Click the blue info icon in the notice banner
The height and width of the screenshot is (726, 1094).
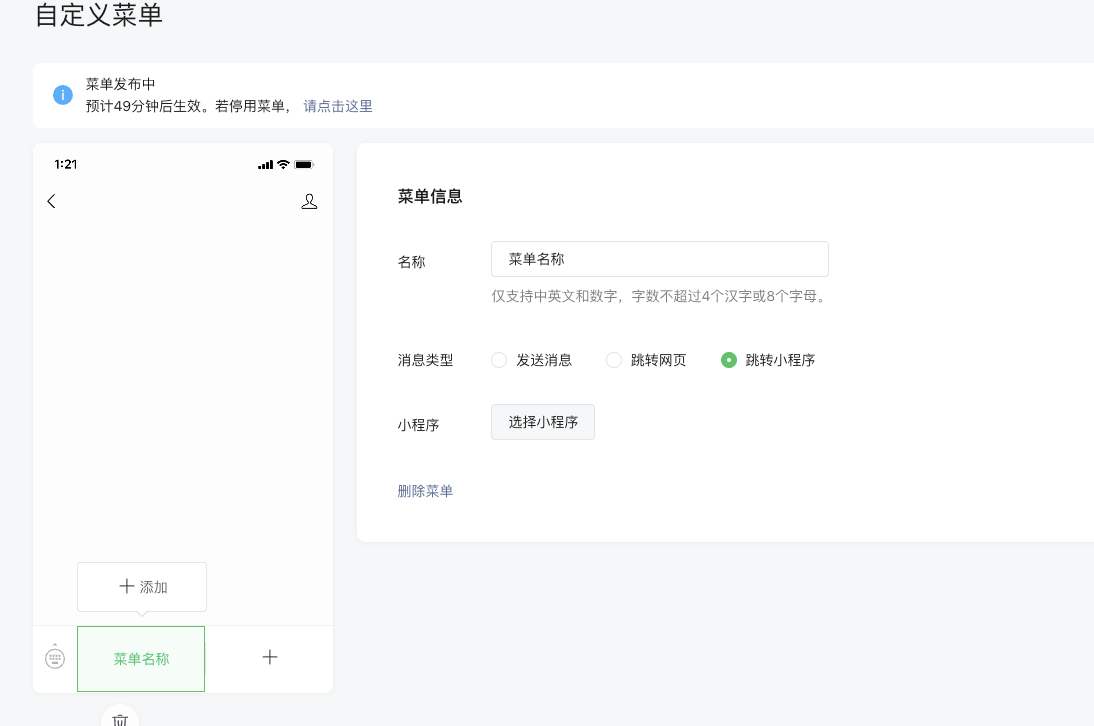pyautogui.click(x=63, y=95)
